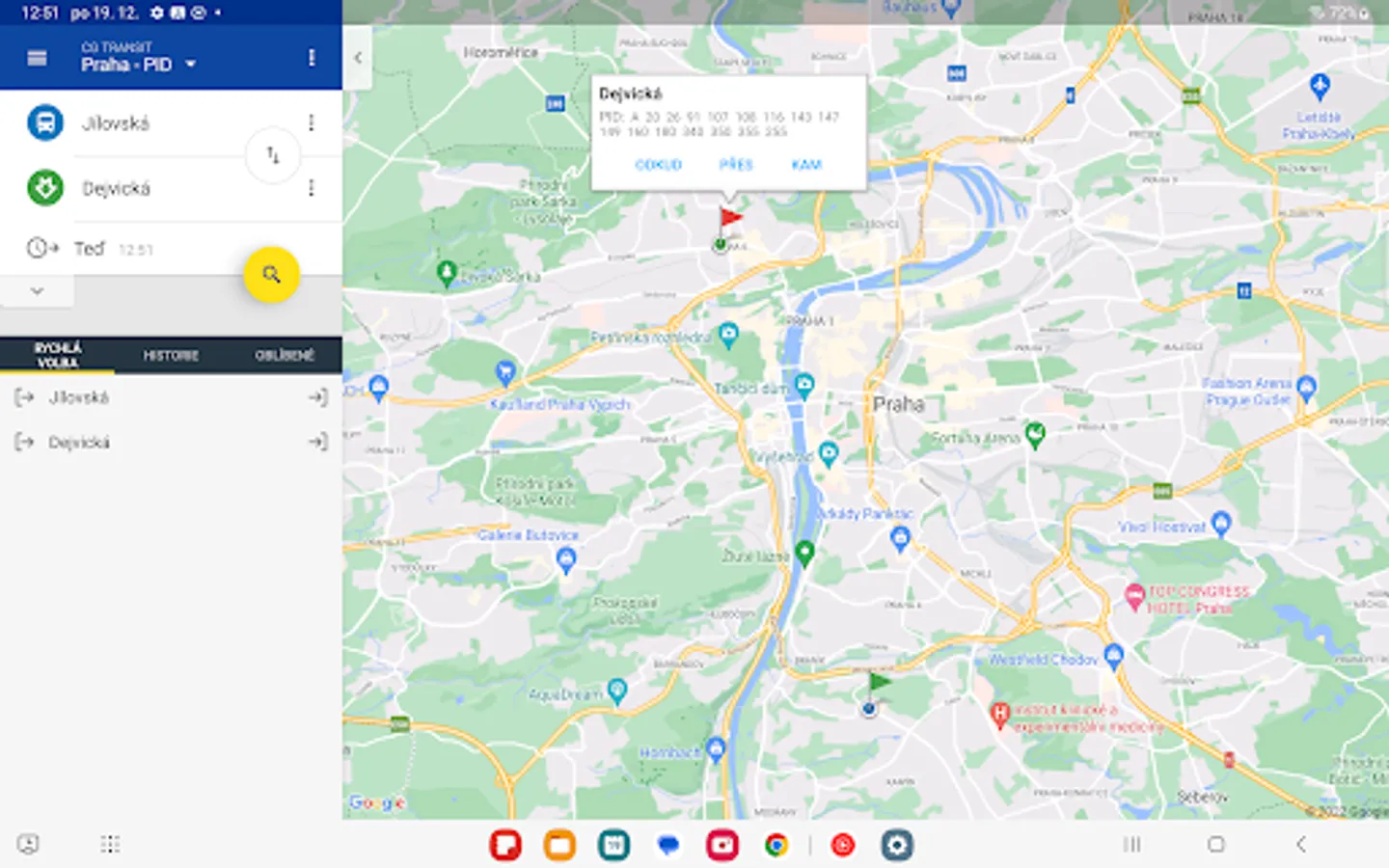Click Petřínská rozhledna map marker
The image size is (1389, 868).
[729, 335]
